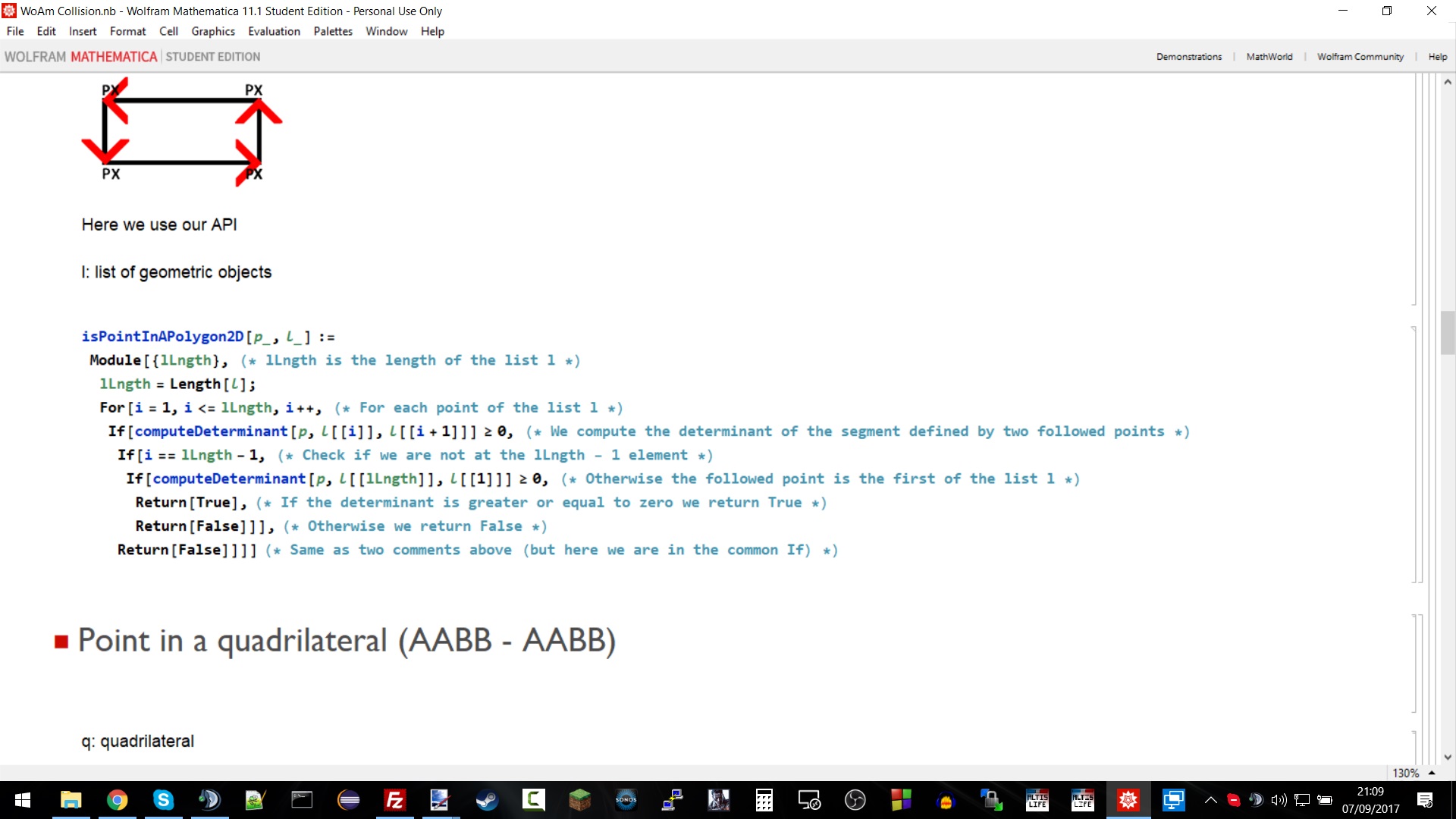Open the Palettes menu
Screen dimensions: 1456x819
pyautogui.click(x=333, y=31)
